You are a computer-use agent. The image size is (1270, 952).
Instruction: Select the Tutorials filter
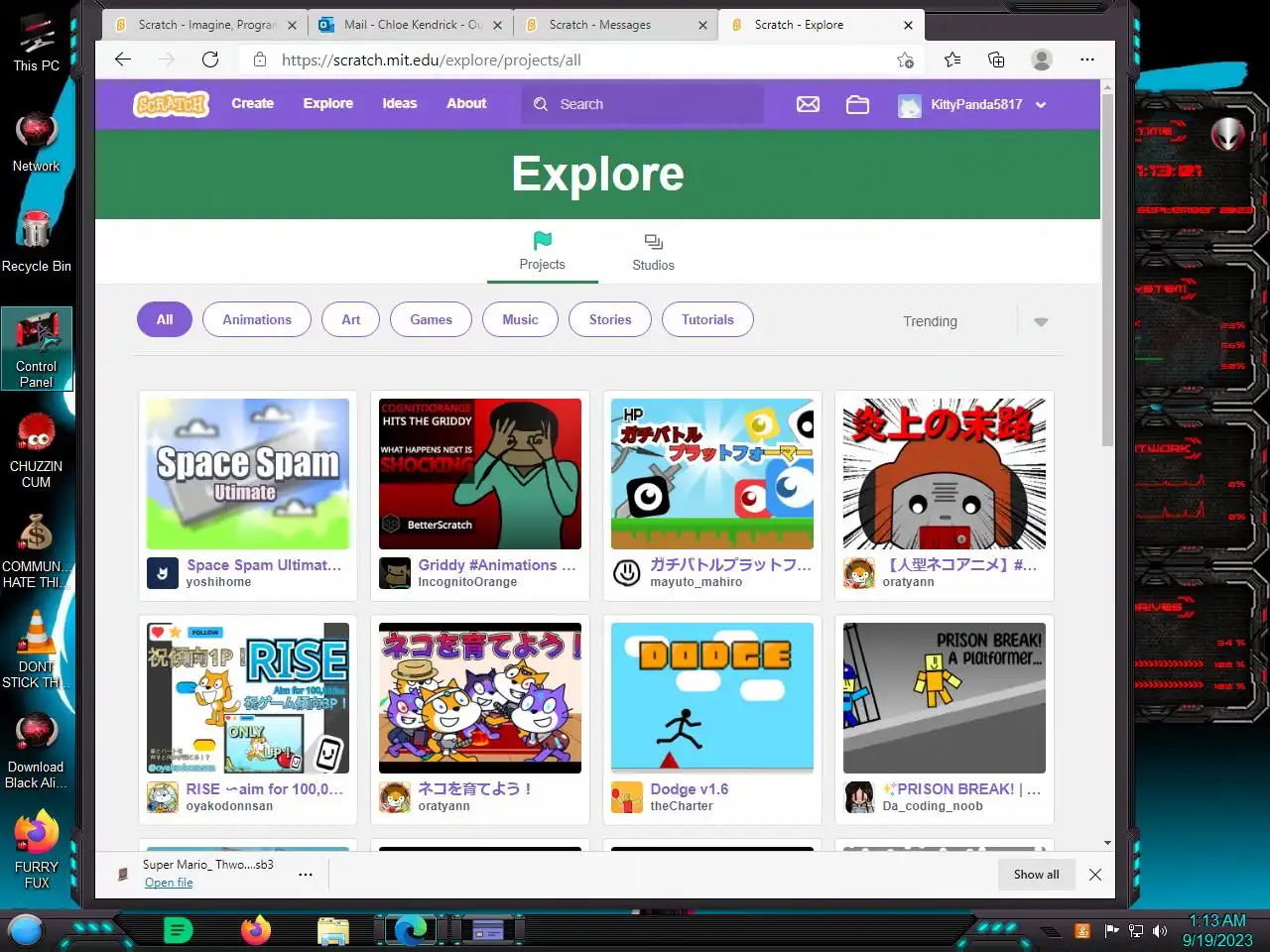point(707,319)
